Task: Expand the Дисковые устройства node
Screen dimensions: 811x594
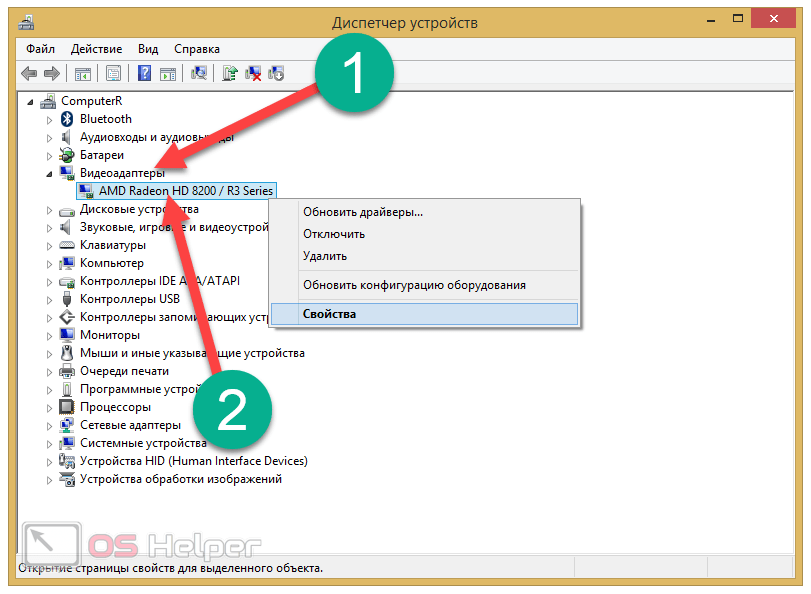Action: 49,210
